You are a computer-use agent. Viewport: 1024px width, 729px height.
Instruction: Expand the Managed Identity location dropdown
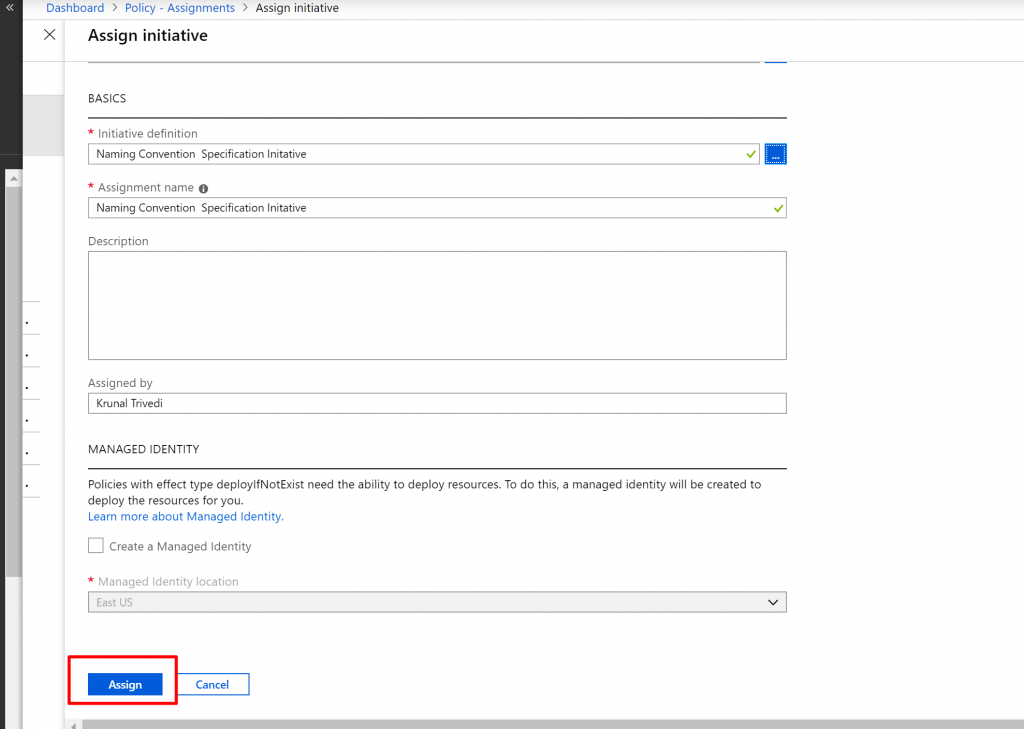772,602
